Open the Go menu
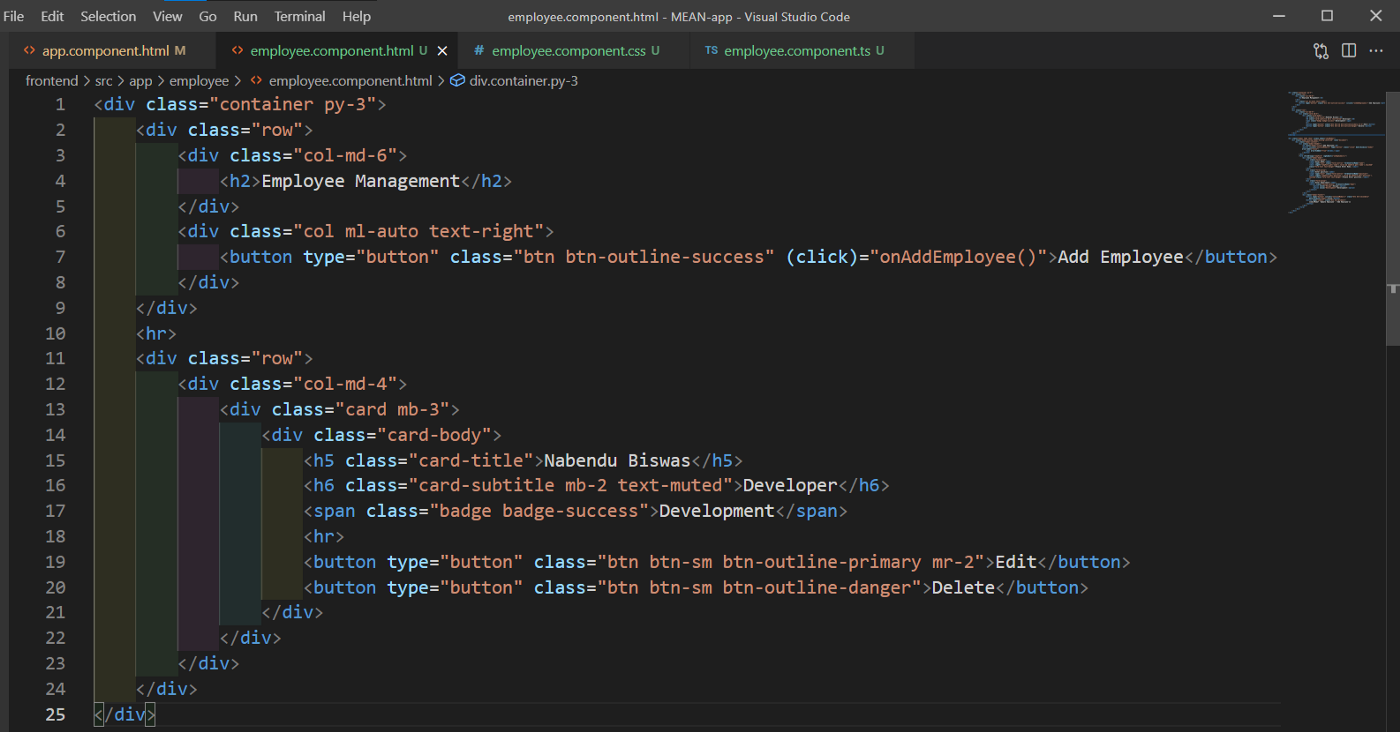1400x732 pixels. pyautogui.click(x=208, y=16)
